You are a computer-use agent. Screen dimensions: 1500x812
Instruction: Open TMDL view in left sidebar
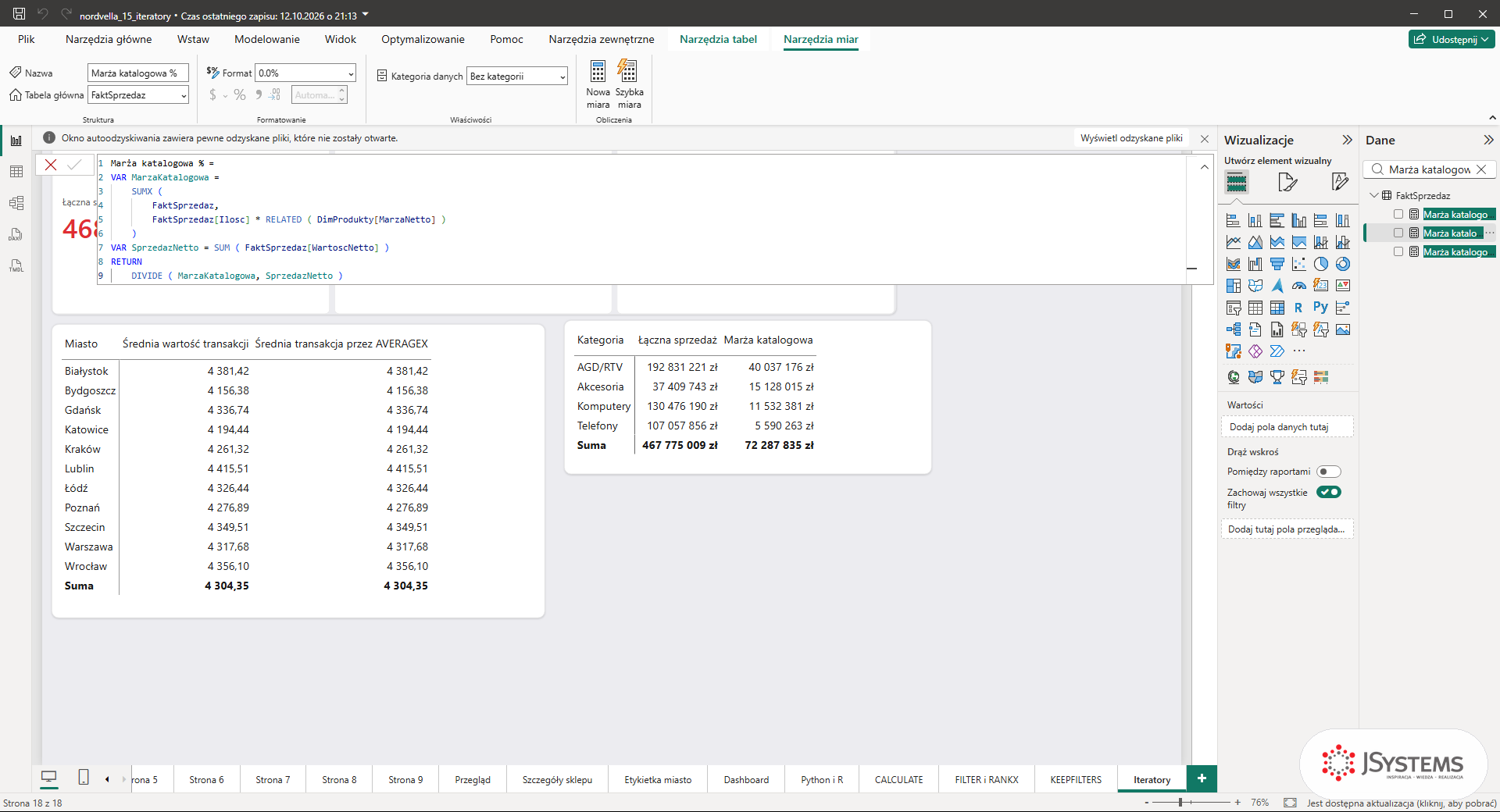(x=16, y=265)
